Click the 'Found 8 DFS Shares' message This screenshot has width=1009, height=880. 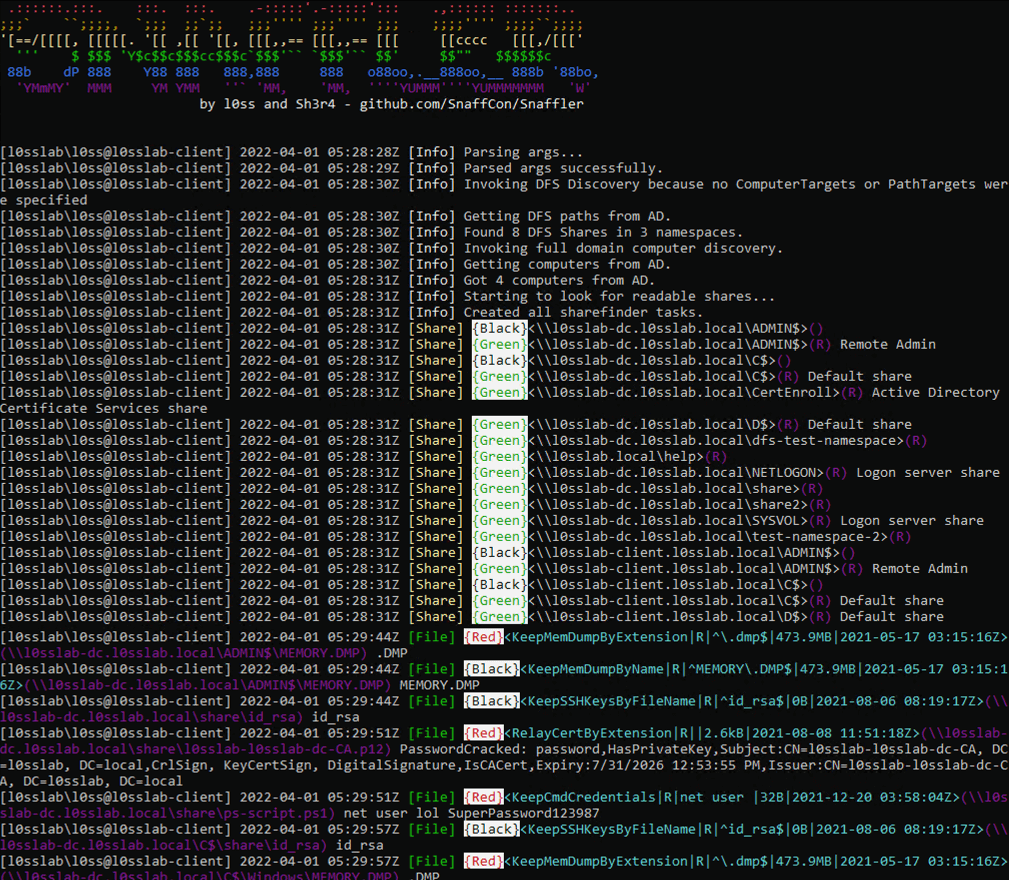pyautogui.click(x=603, y=232)
